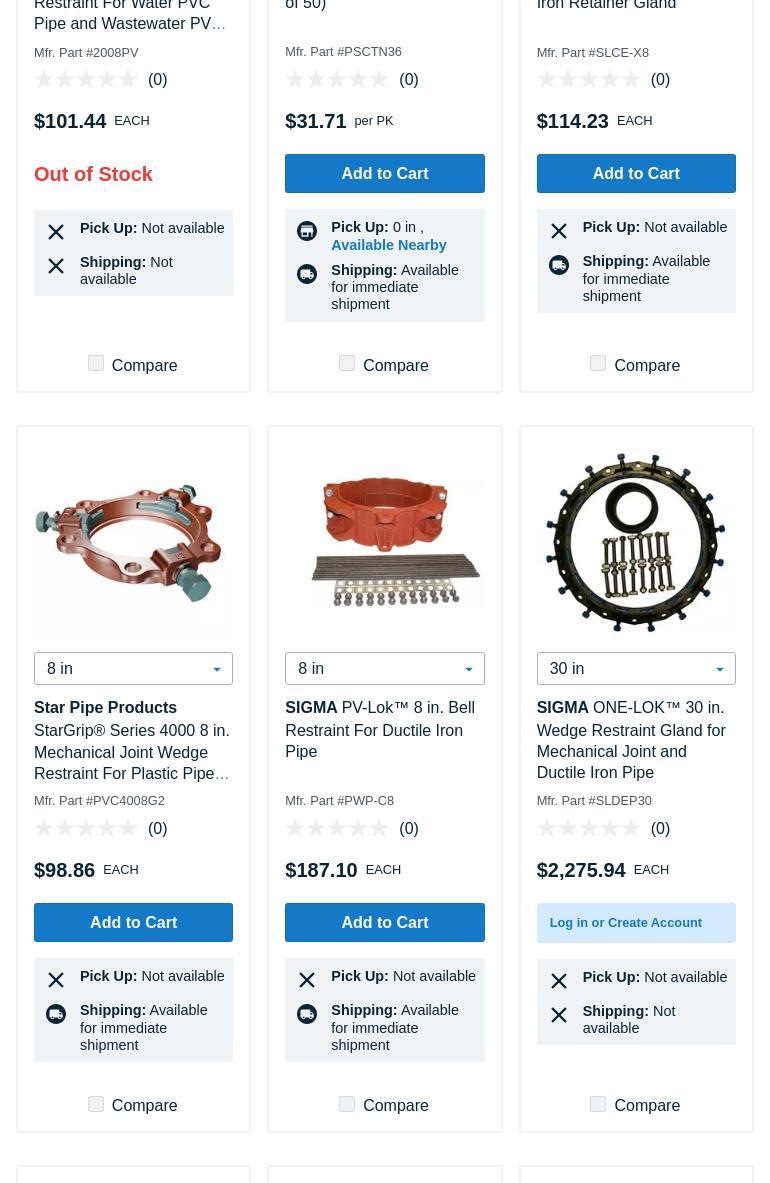This screenshot has height=1183, width=770.
Task: Open the 8 in size dropdown for StarGrip
Action: [x=133, y=668]
